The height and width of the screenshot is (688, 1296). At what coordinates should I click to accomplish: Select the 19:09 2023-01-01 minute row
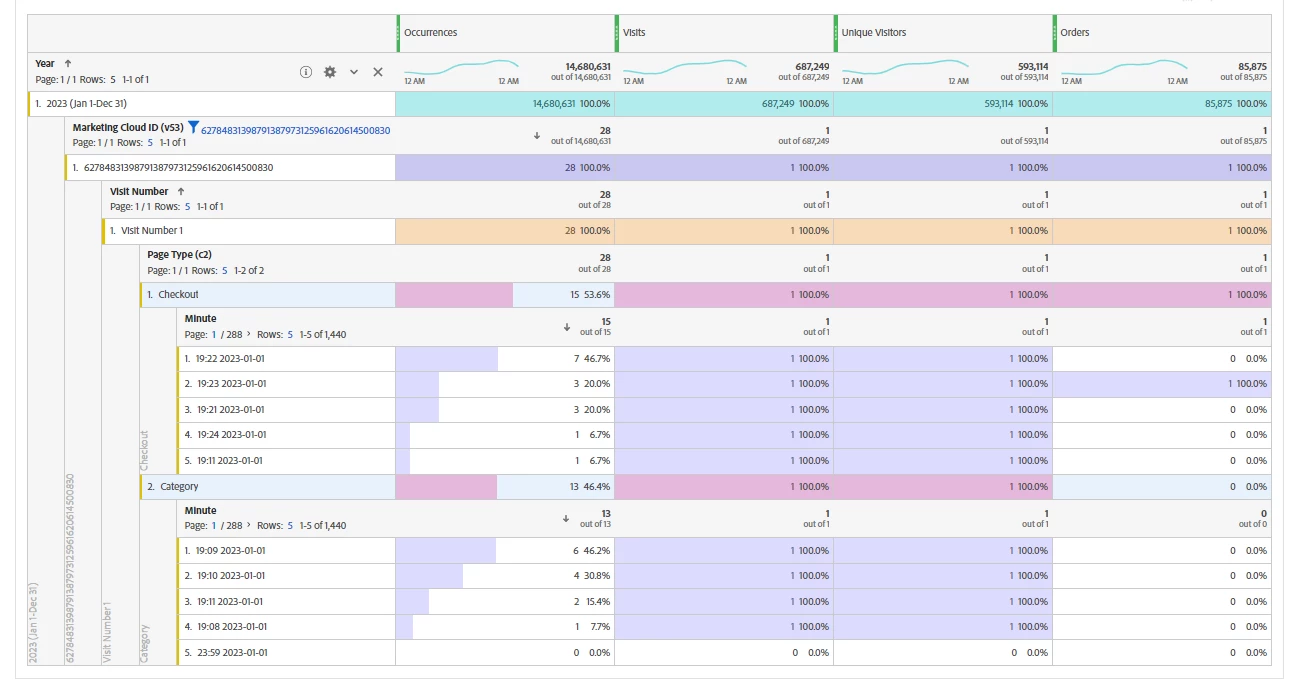click(x=286, y=551)
